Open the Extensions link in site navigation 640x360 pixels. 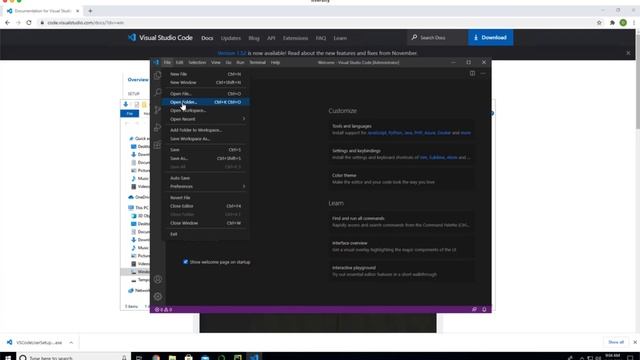coord(295,38)
